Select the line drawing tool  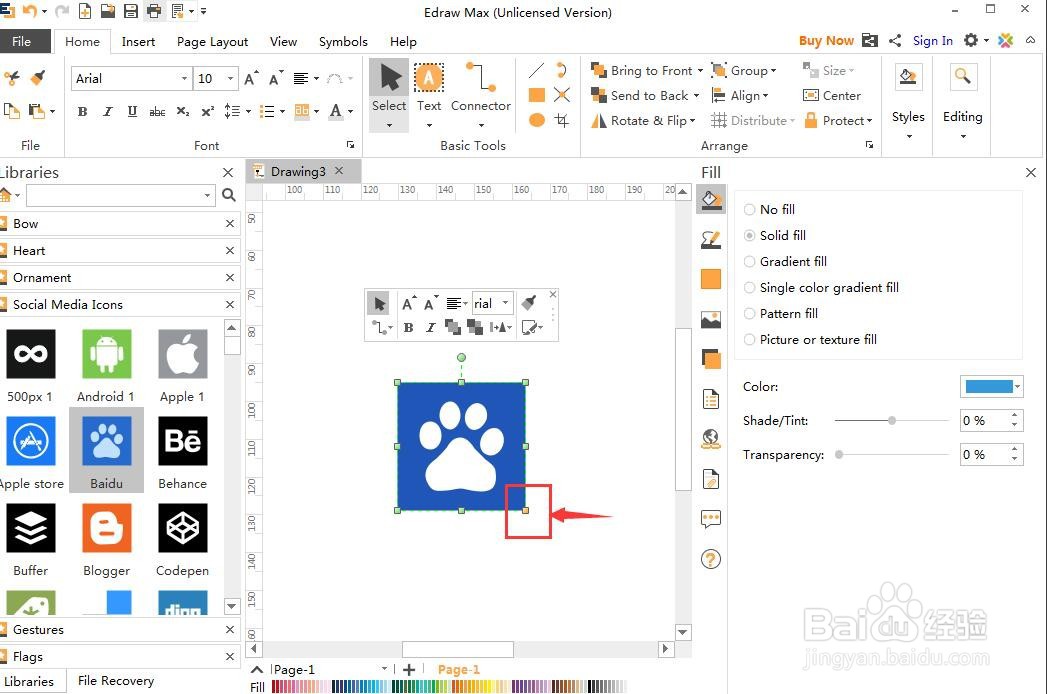pyautogui.click(x=536, y=70)
